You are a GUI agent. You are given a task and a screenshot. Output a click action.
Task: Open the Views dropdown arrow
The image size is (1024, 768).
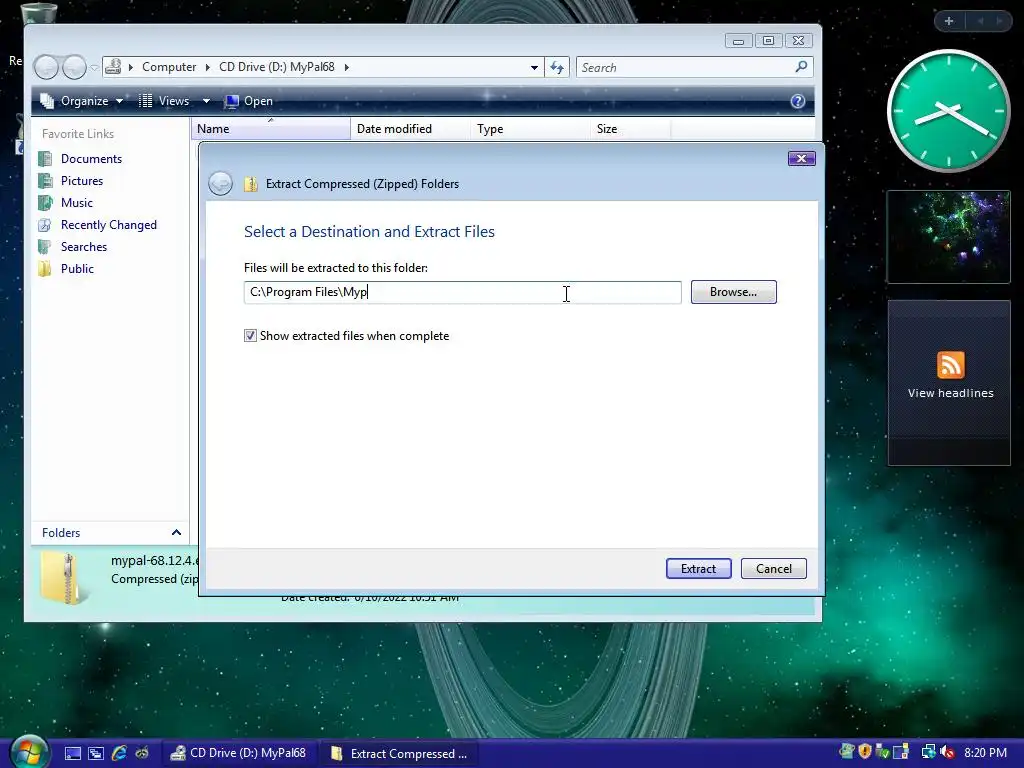tap(206, 101)
